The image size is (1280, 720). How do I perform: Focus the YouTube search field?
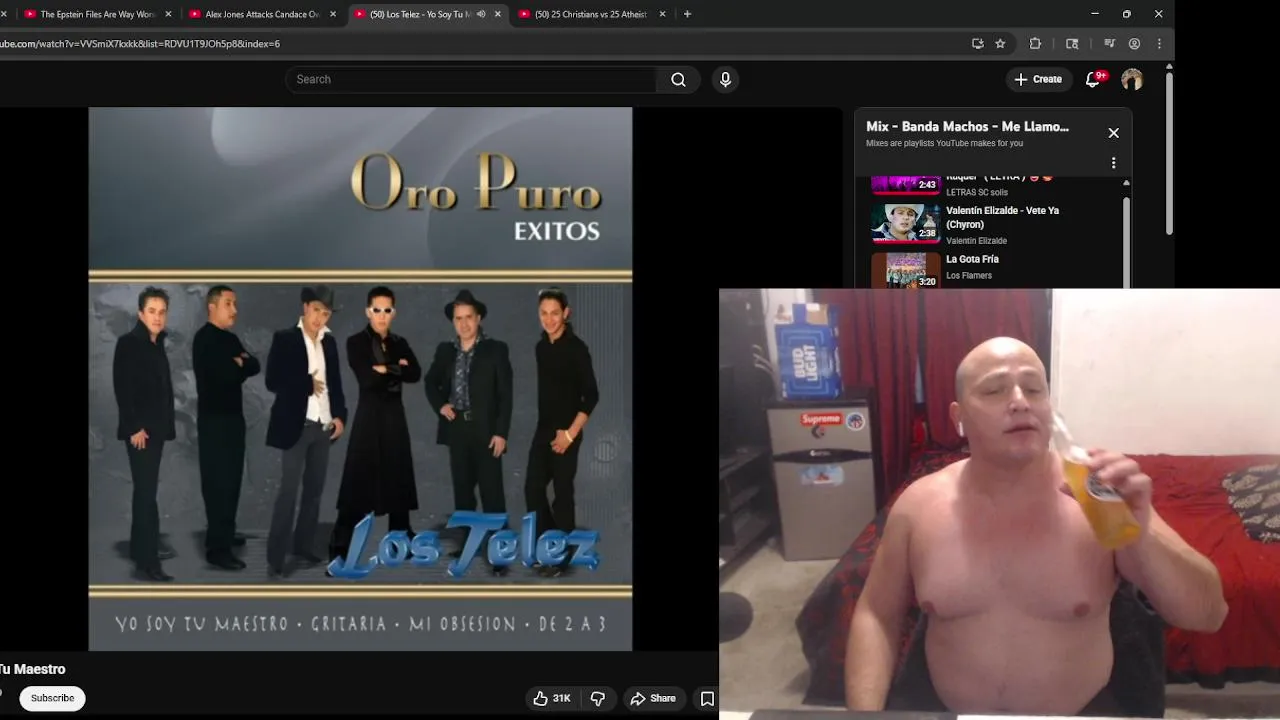point(471,80)
